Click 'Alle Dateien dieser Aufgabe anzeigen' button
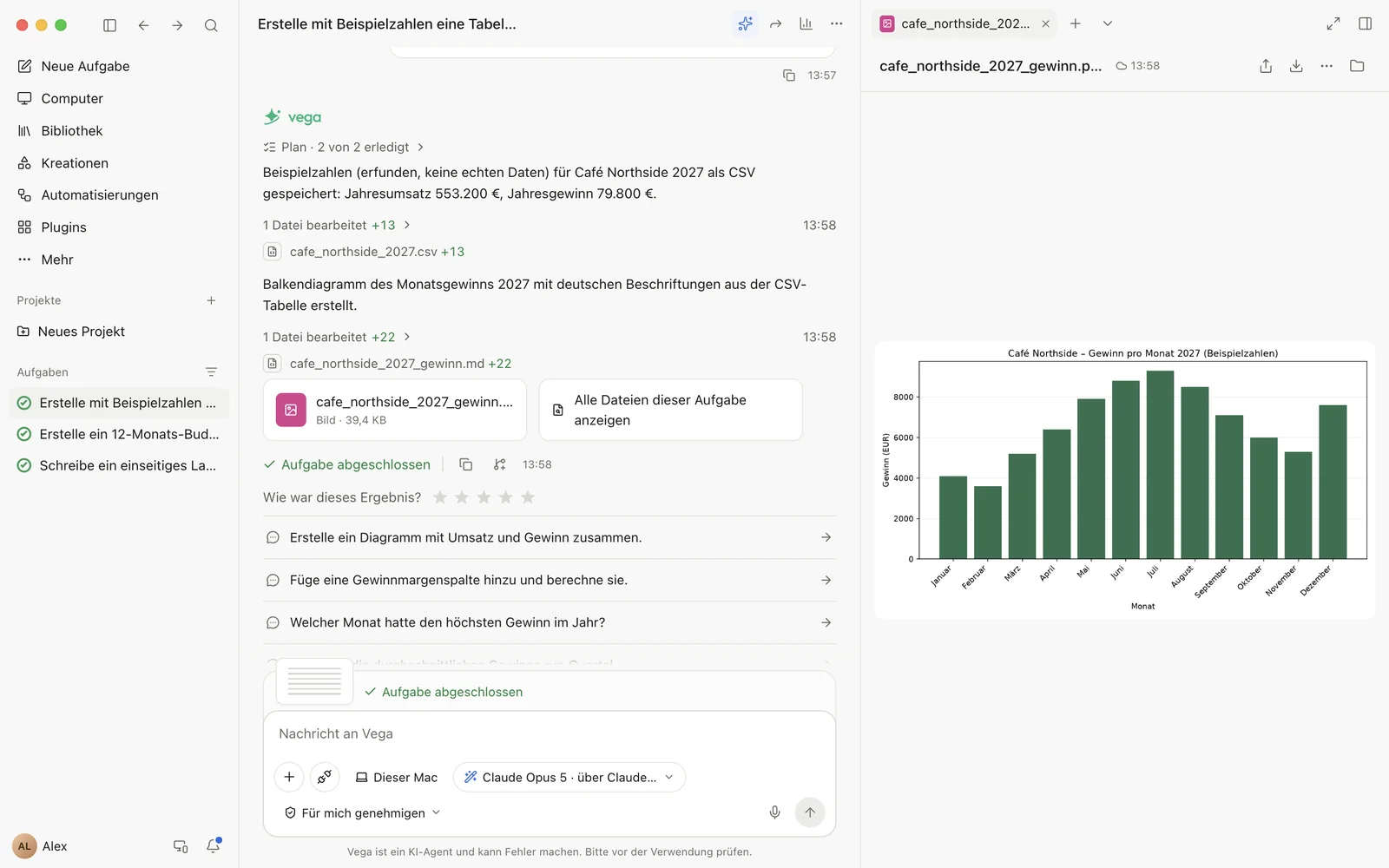The width and height of the screenshot is (1389, 868). coord(670,410)
